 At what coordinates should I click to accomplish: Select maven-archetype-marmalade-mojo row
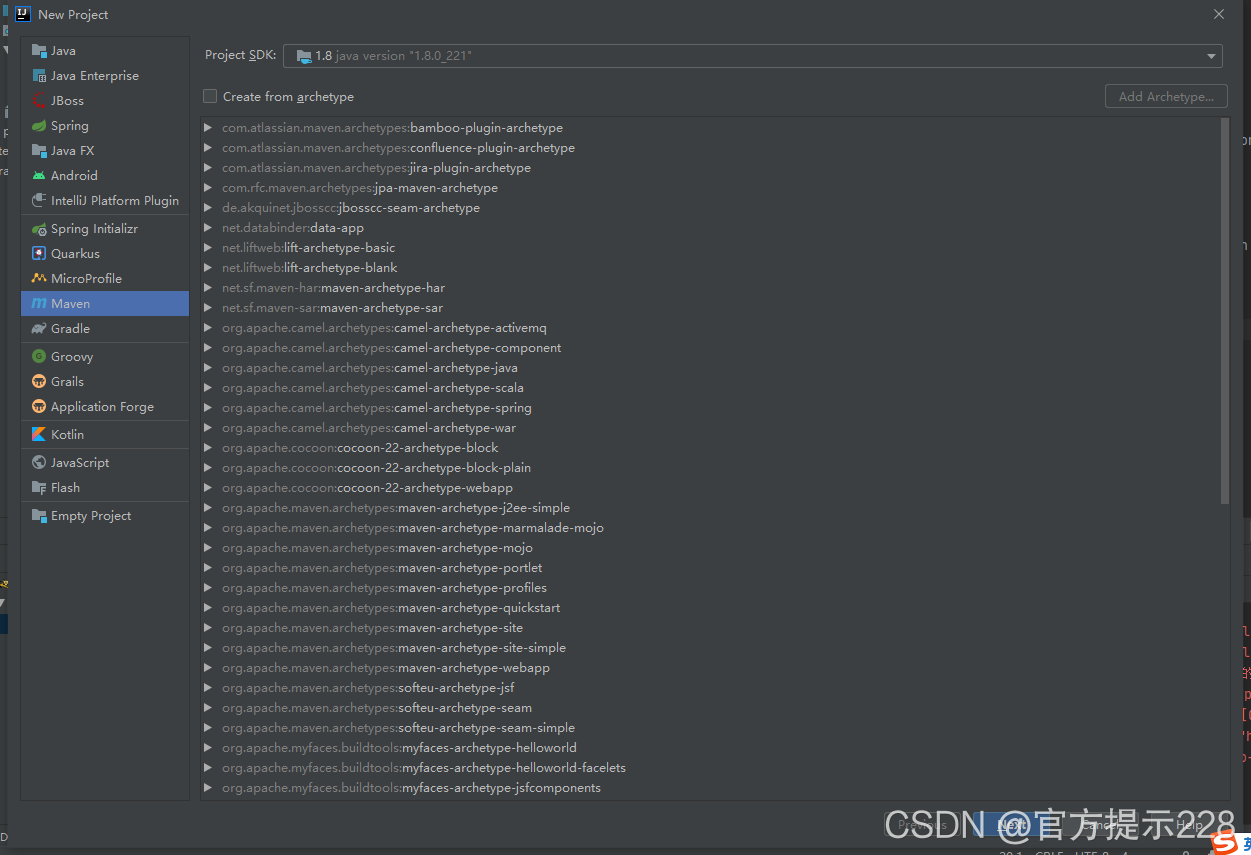coord(712,528)
